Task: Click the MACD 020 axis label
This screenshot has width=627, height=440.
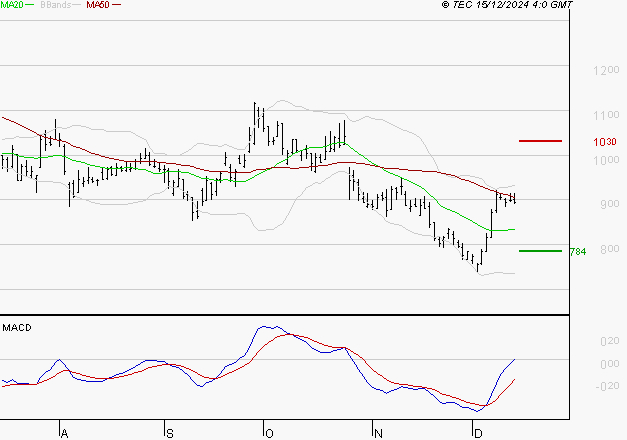Action: 610,341
